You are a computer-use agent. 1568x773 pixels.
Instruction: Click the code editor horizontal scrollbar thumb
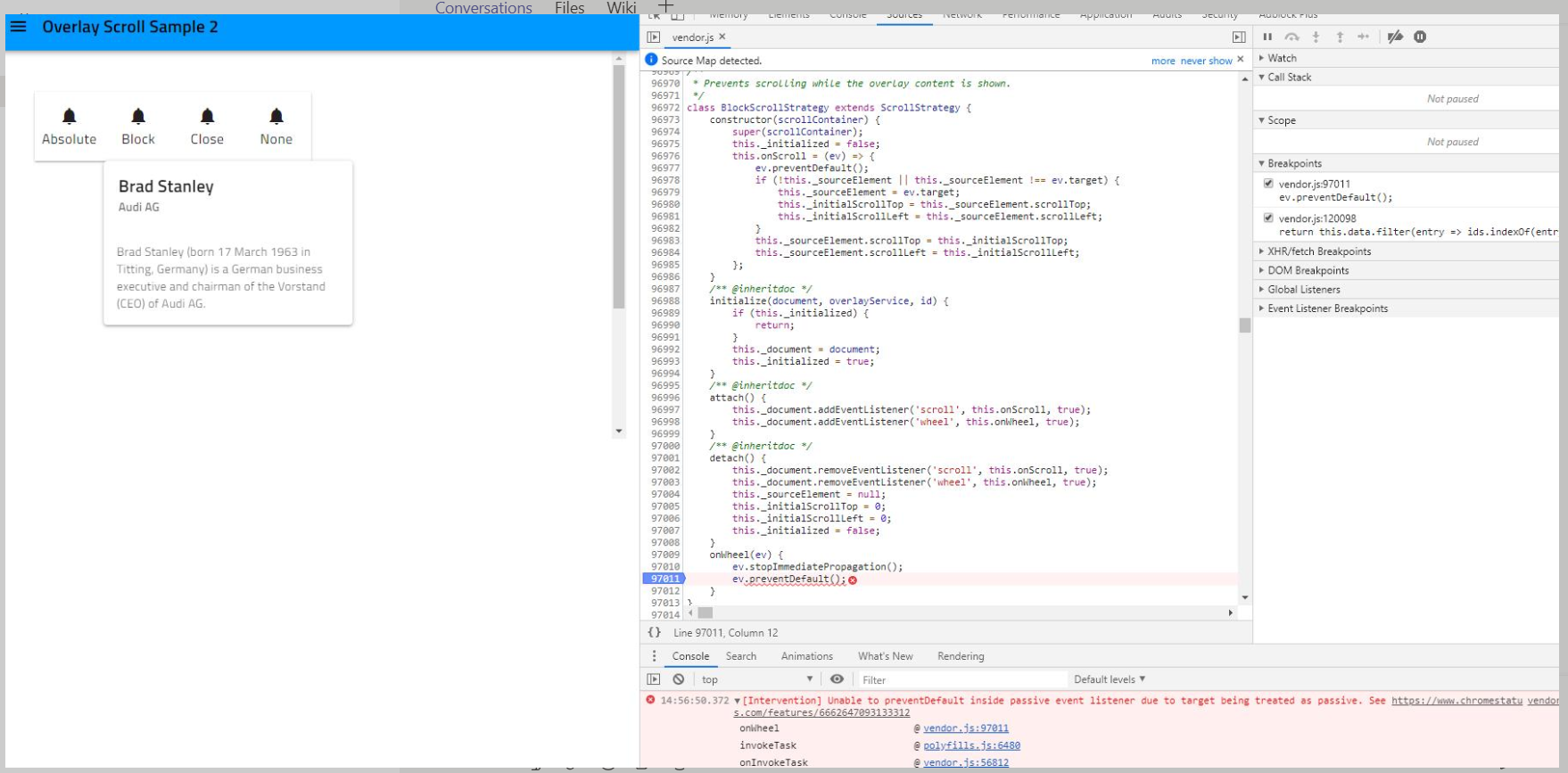(706, 613)
